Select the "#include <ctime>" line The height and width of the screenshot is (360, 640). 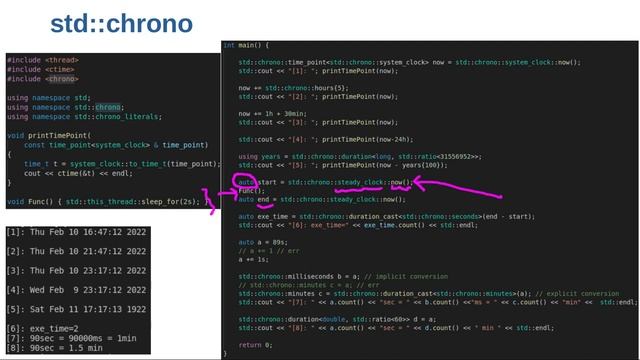pyautogui.click(x=41, y=69)
